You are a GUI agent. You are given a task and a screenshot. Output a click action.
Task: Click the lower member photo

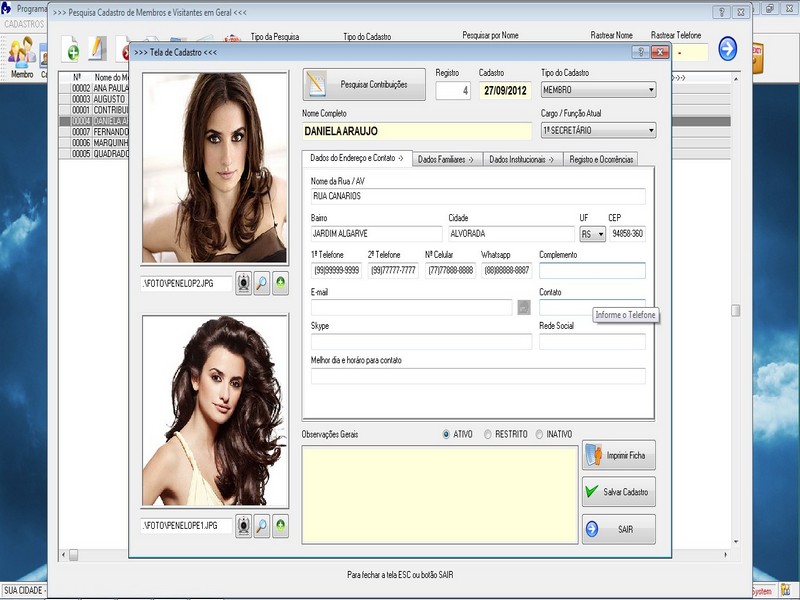tap(215, 411)
